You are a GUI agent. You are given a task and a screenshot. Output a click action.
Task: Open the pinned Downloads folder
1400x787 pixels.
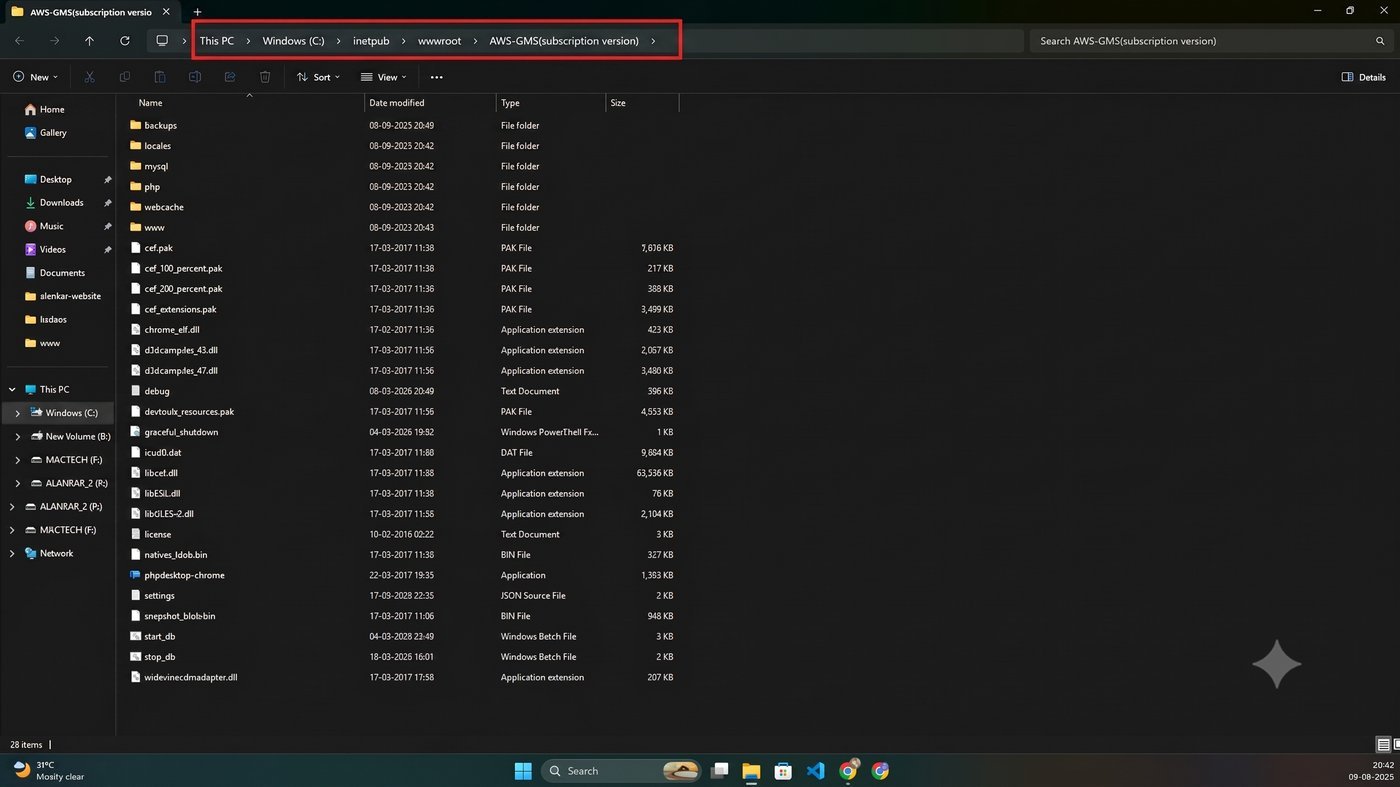pos(60,202)
